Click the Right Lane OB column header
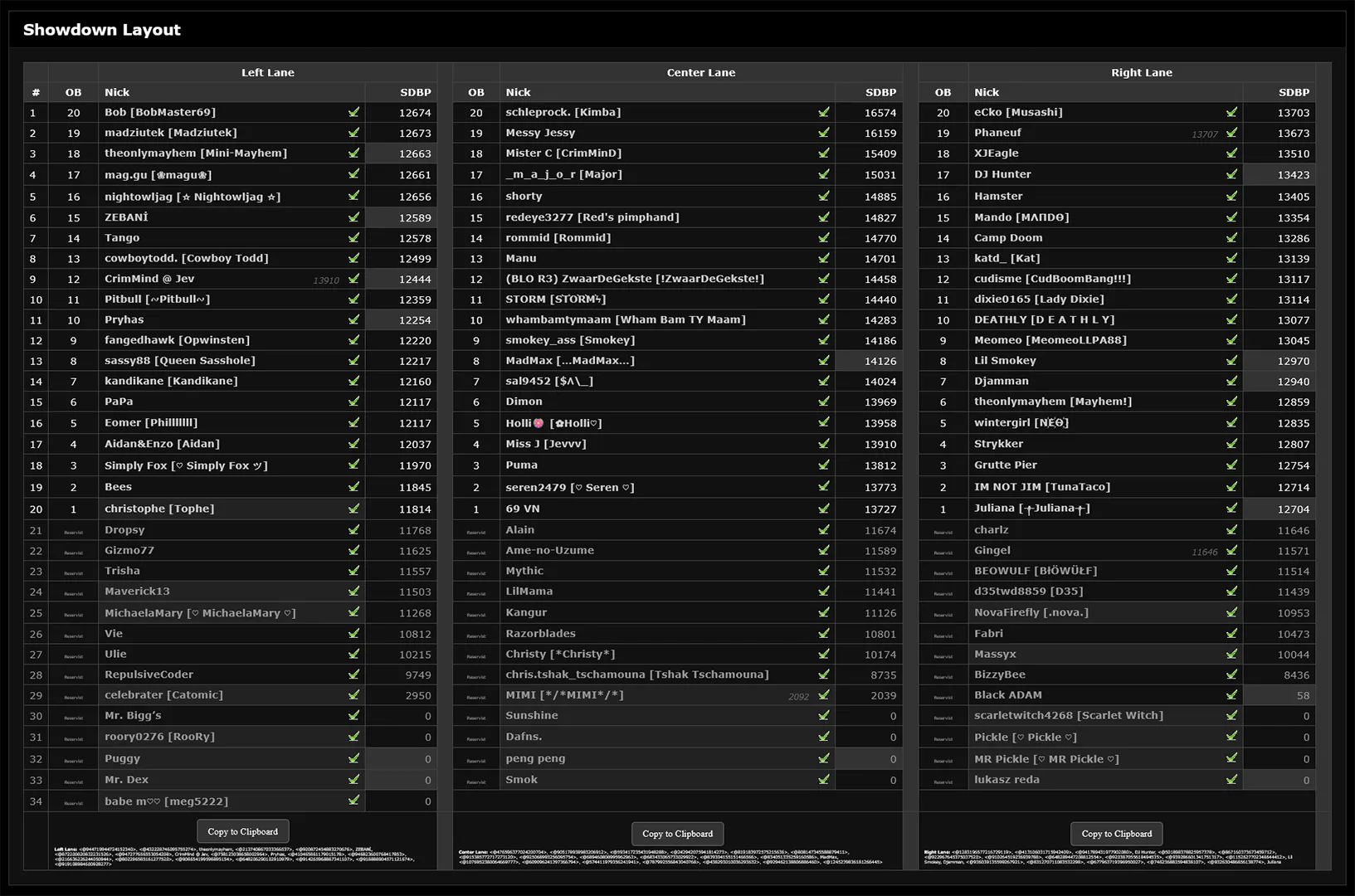Viewport: 1355px width, 896px height. pyautogui.click(x=943, y=92)
